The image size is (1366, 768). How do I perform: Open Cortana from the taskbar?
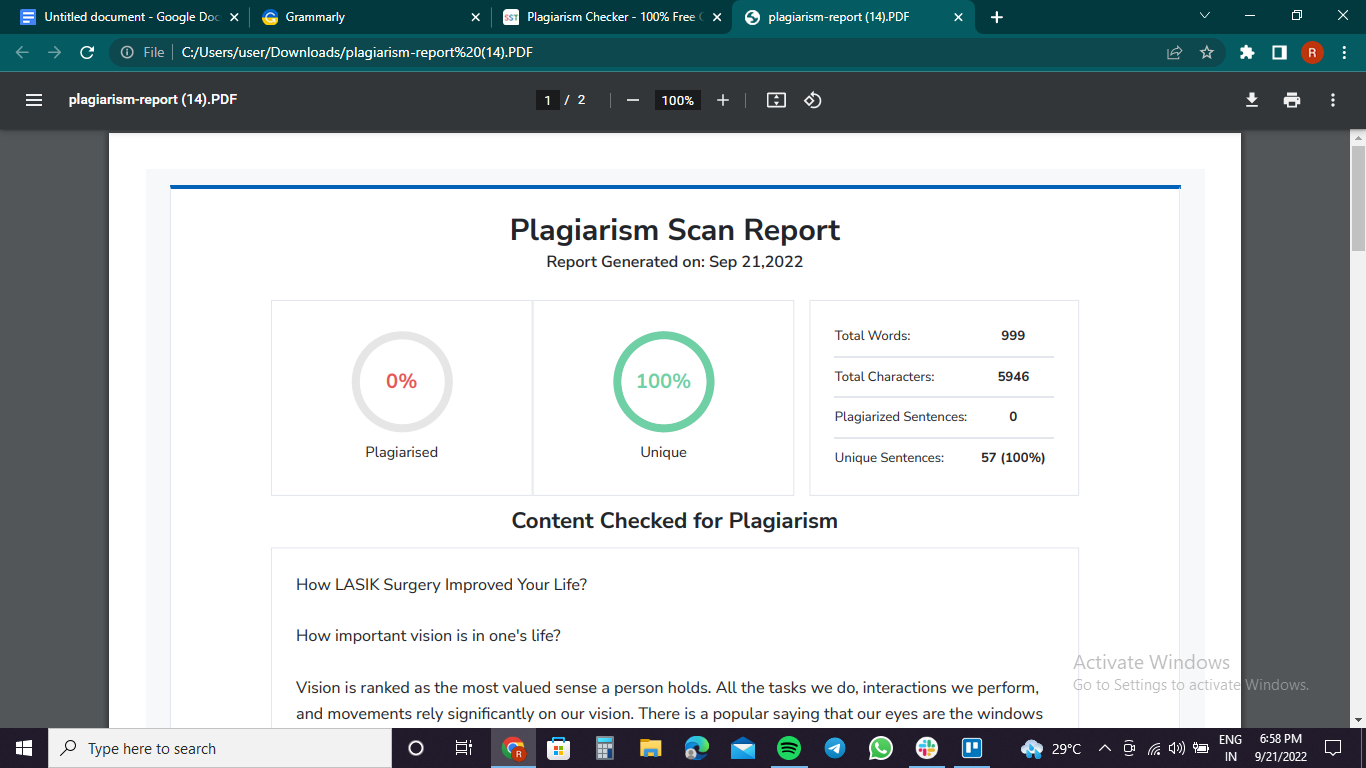tap(416, 748)
